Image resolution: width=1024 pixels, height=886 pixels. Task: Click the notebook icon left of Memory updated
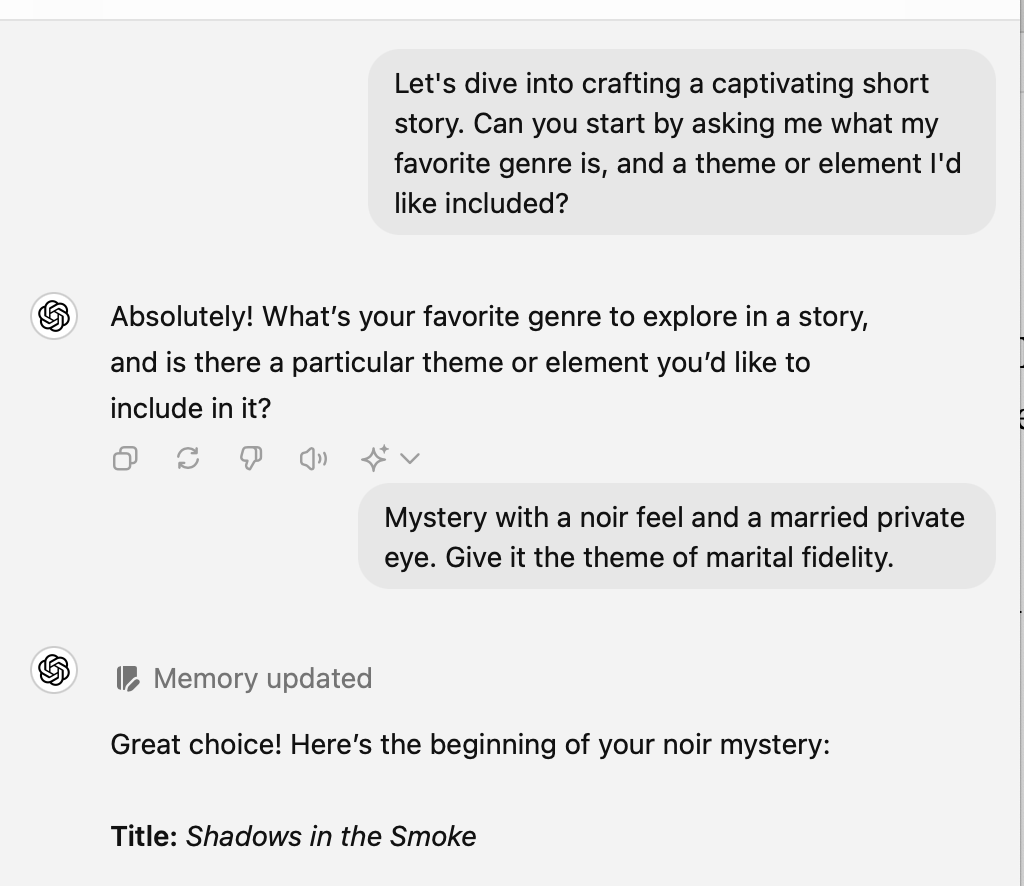[127, 678]
